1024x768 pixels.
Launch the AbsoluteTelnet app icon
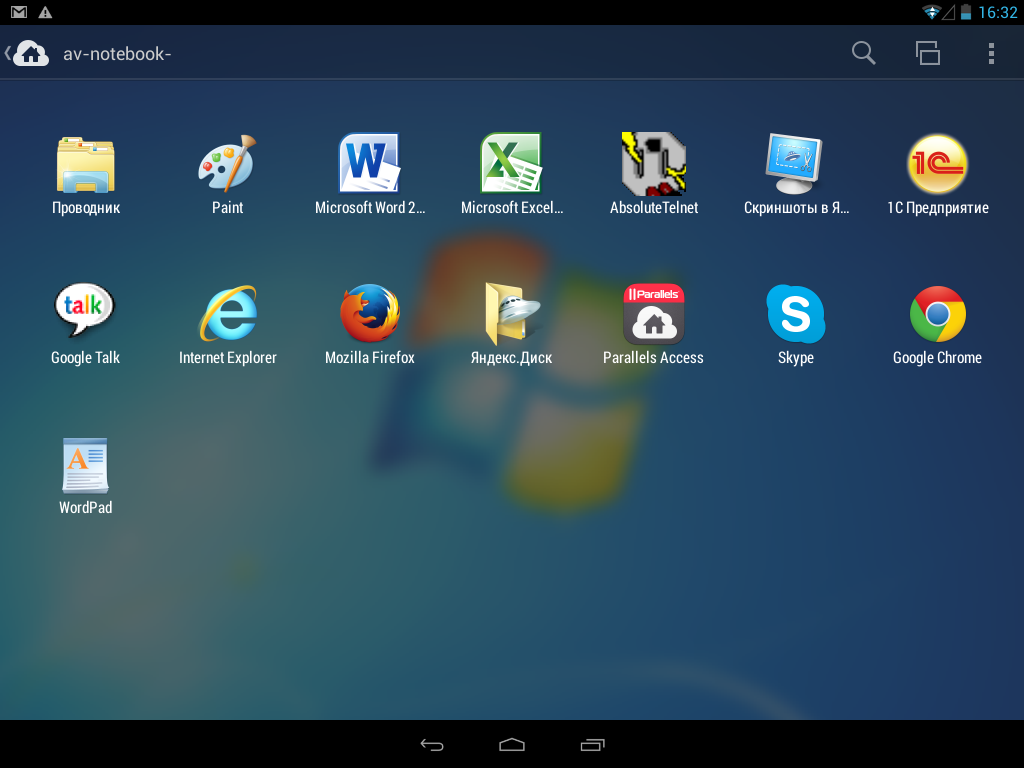pyautogui.click(x=654, y=163)
